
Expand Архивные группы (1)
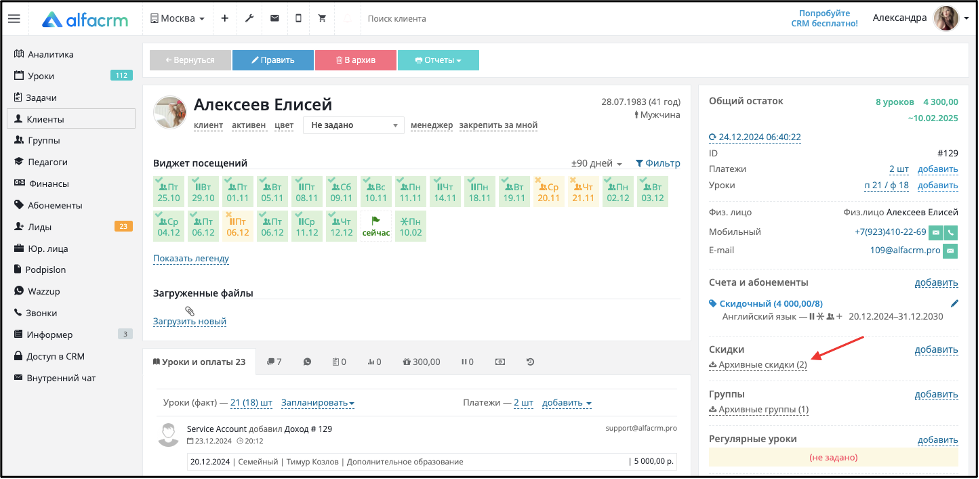point(759,410)
